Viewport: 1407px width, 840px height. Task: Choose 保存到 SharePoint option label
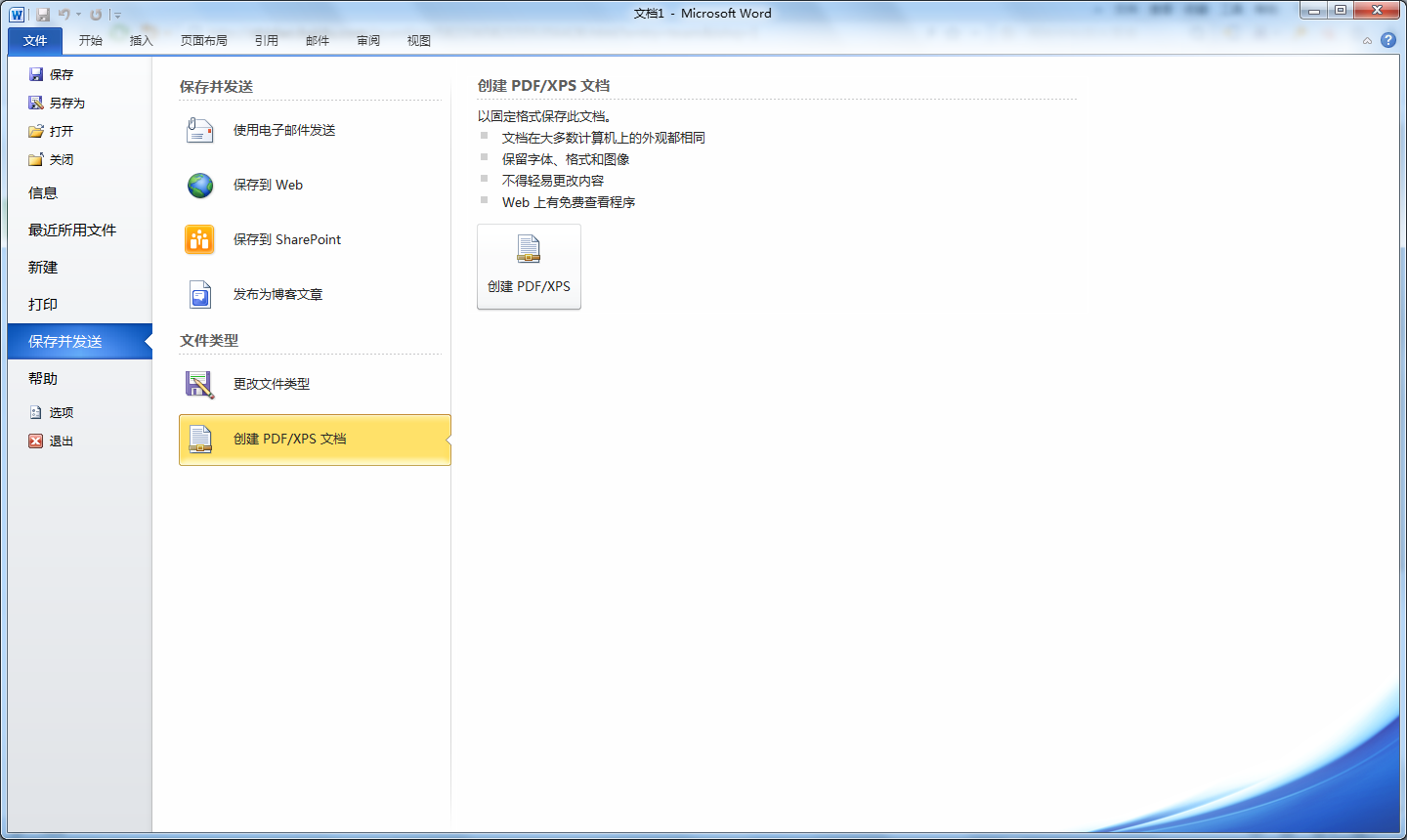click(287, 239)
